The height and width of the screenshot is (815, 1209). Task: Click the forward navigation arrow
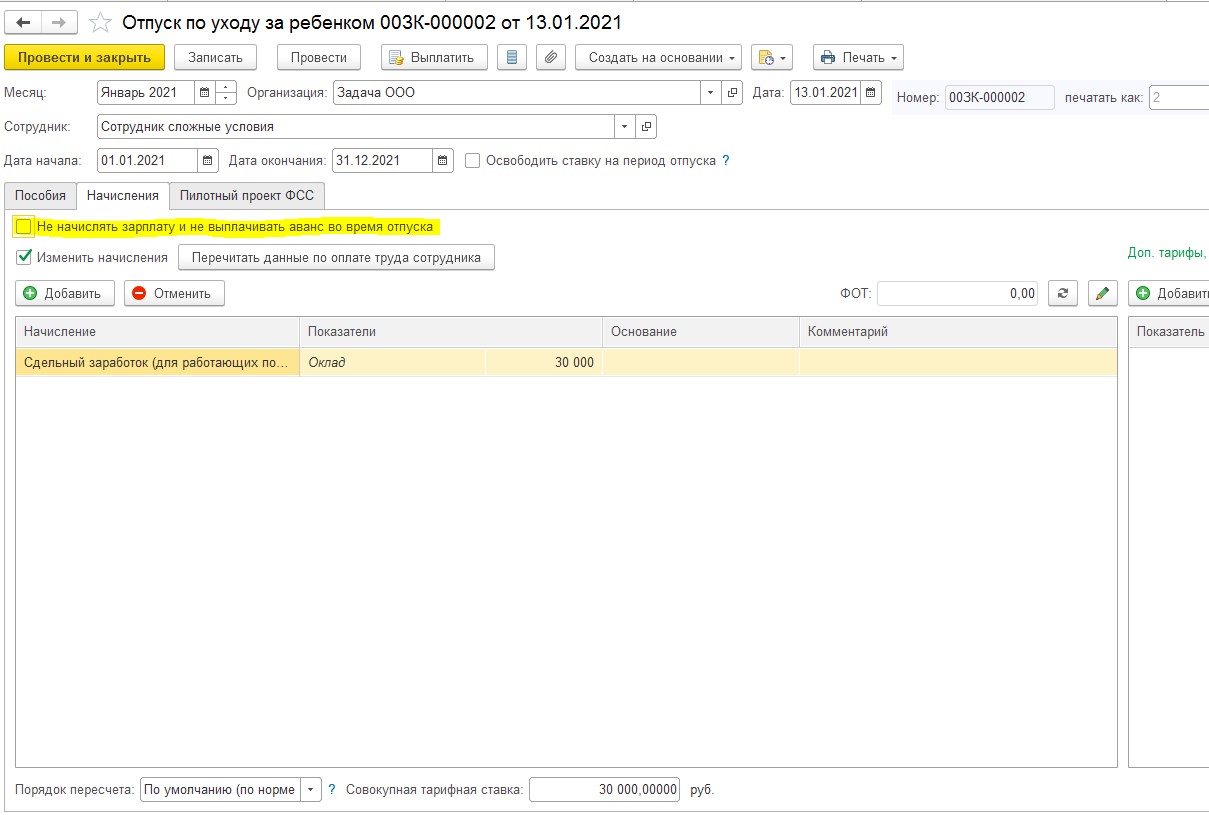[x=59, y=22]
